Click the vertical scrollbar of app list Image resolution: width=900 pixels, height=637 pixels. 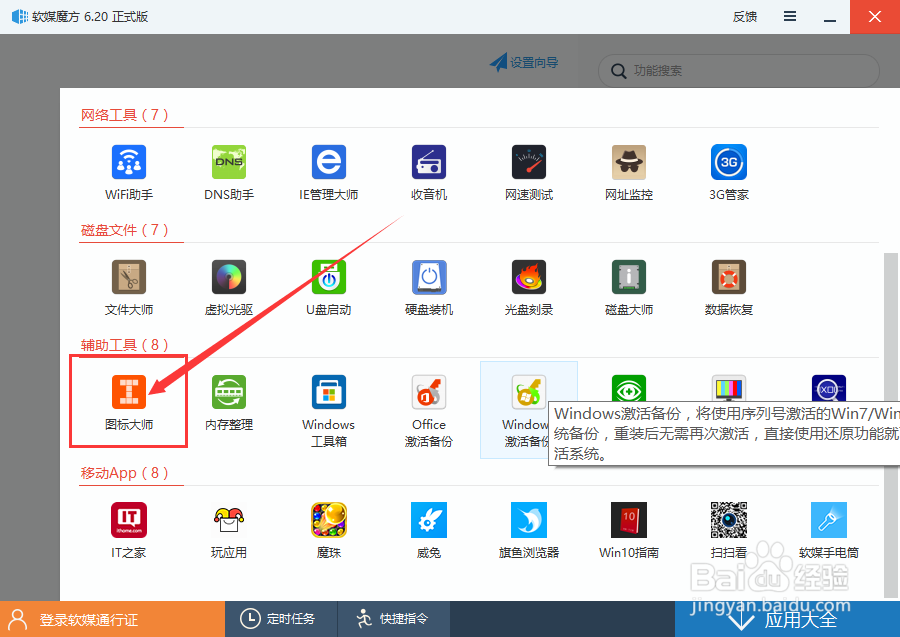[890, 425]
